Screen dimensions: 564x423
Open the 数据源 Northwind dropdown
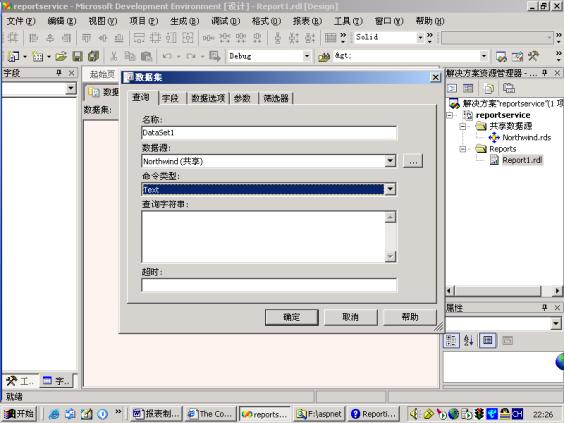(390, 161)
